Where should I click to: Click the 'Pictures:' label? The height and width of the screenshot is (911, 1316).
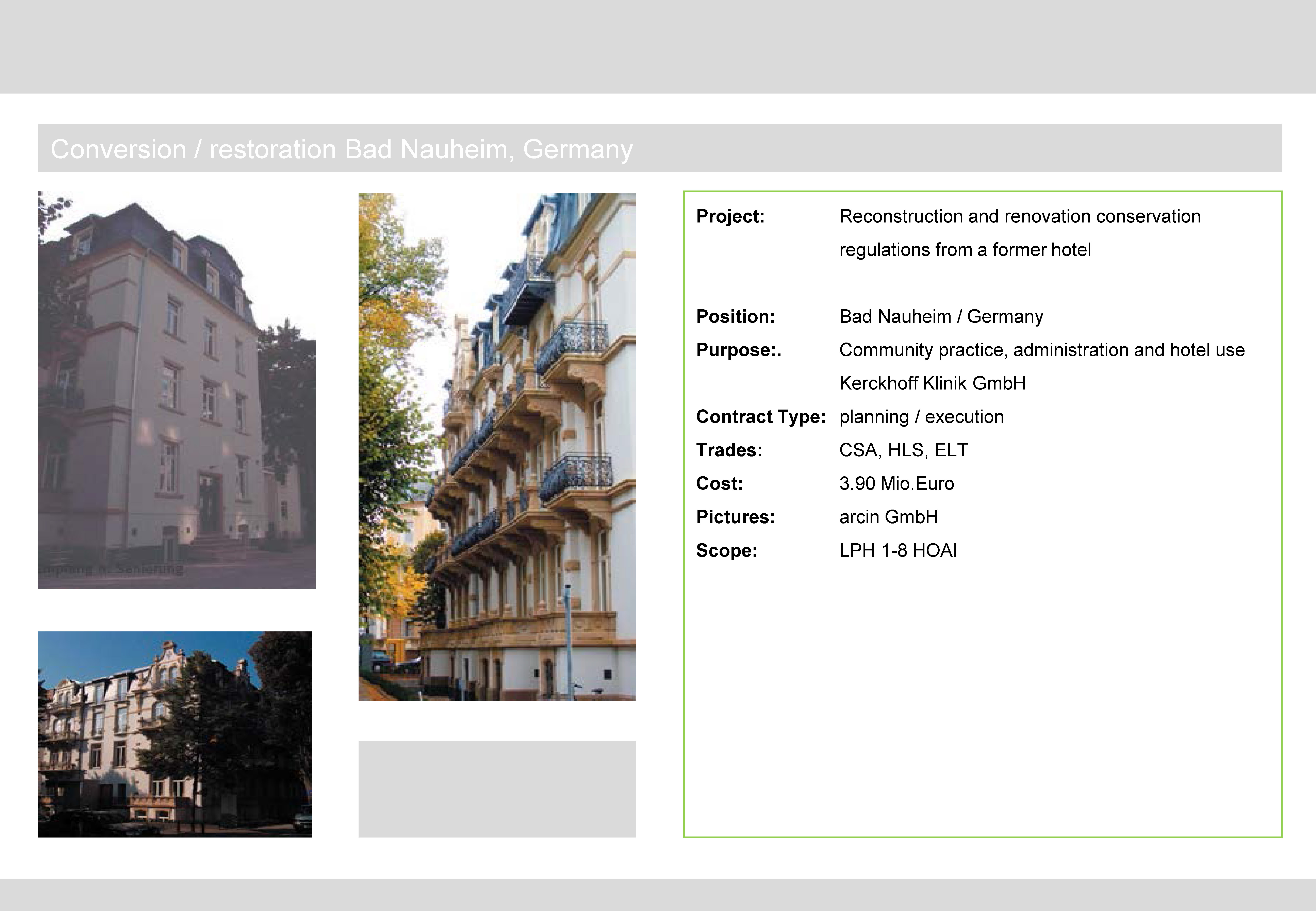click(x=736, y=517)
